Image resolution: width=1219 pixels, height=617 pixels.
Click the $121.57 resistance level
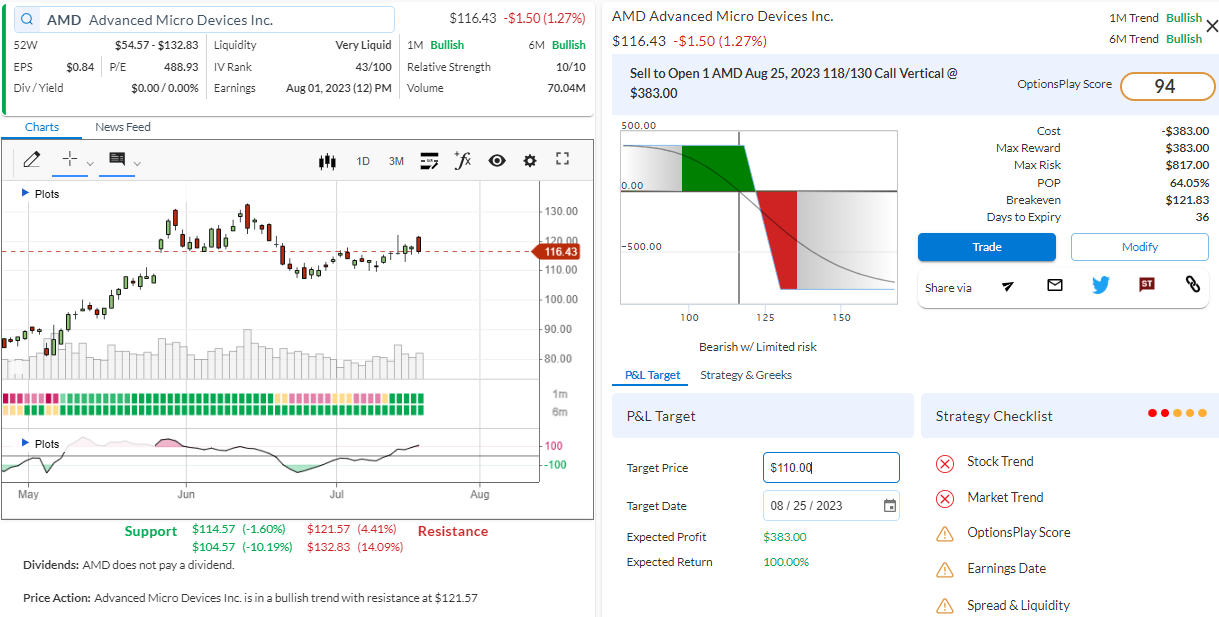[329, 529]
